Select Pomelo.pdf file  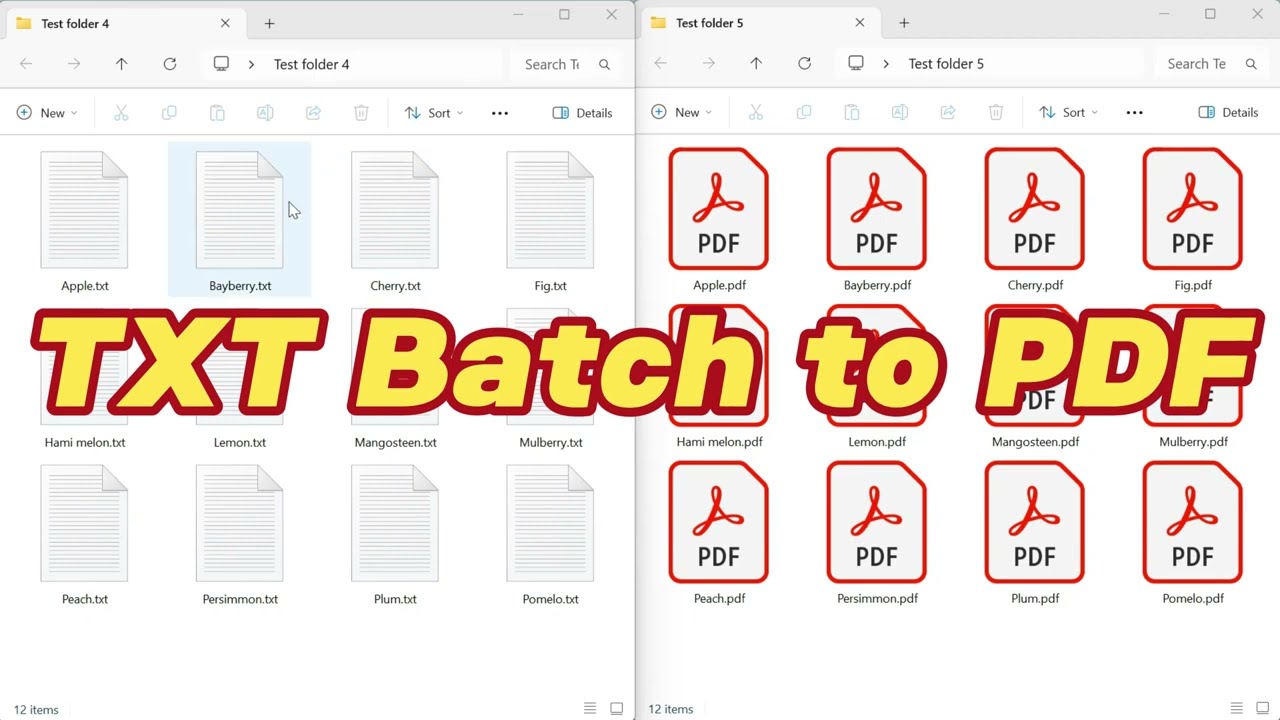click(x=1193, y=533)
